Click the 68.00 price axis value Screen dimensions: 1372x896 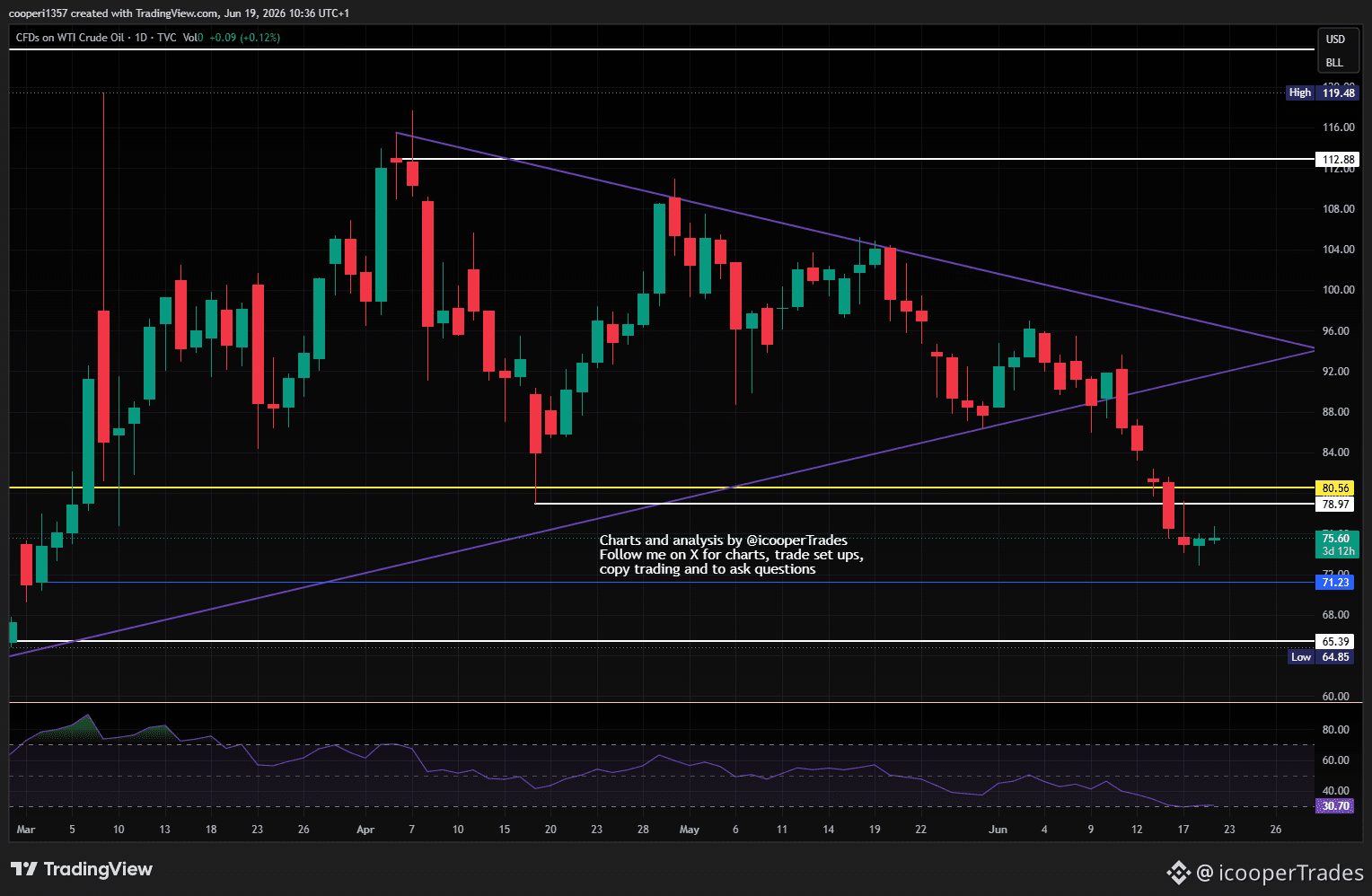pos(1338,615)
